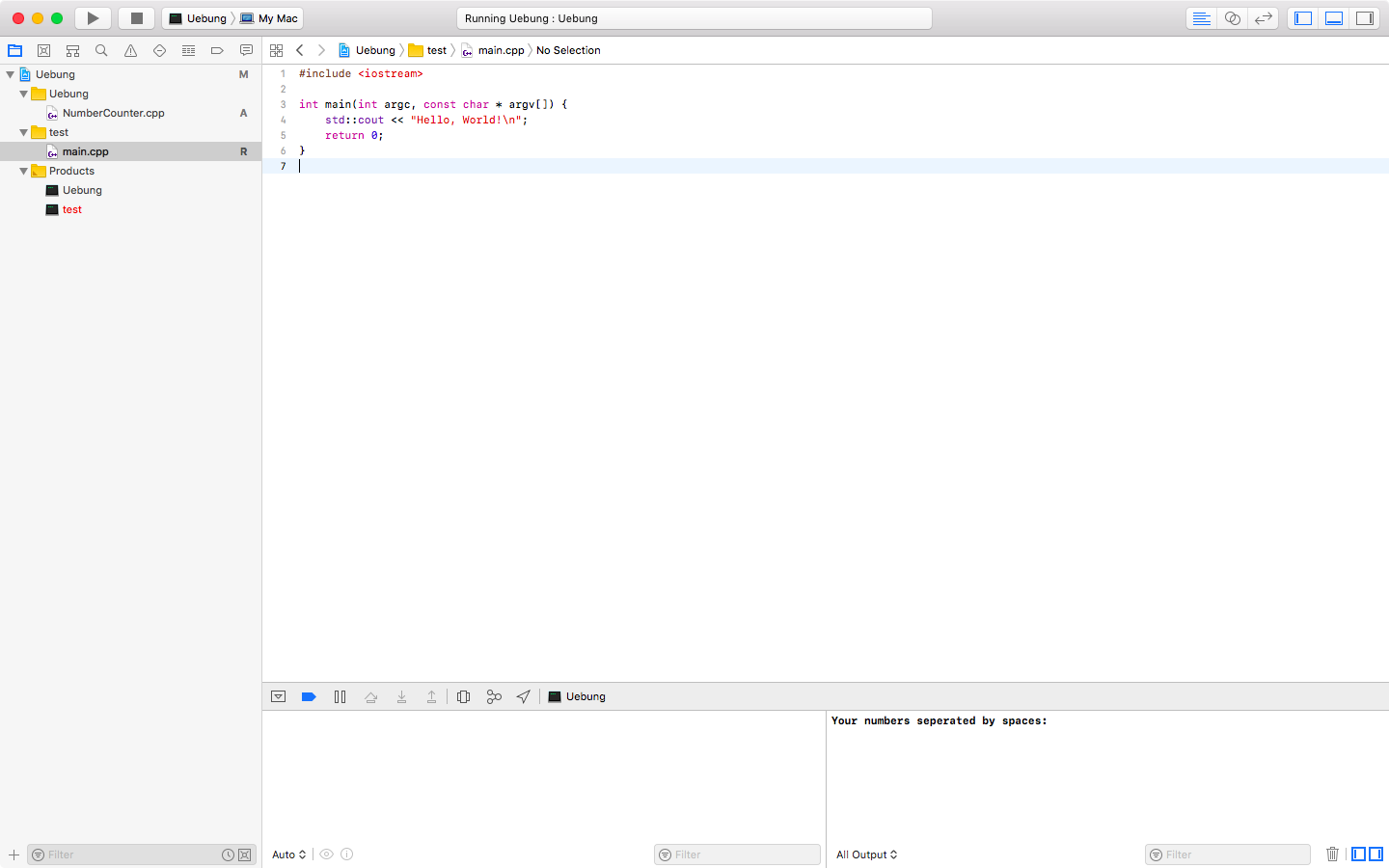Open the Issue navigator
1389x868 pixels.
[x=130, y=50]
